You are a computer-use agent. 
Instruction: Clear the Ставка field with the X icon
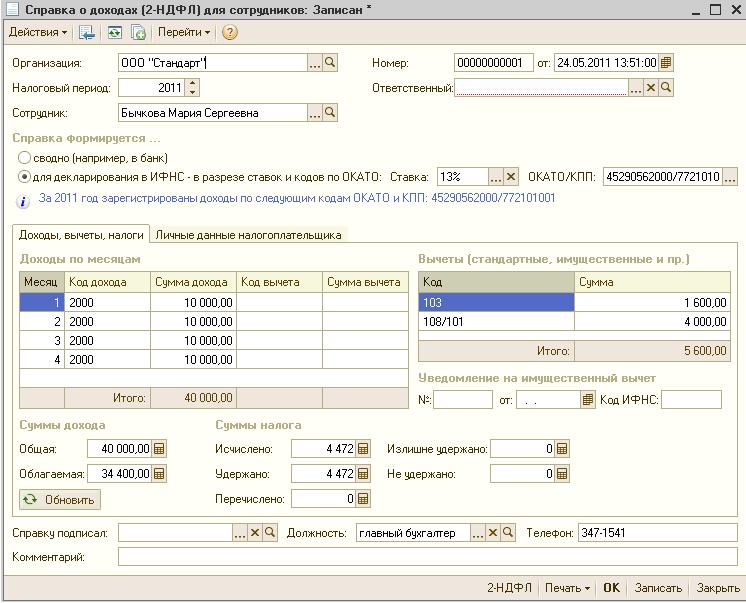511,177
